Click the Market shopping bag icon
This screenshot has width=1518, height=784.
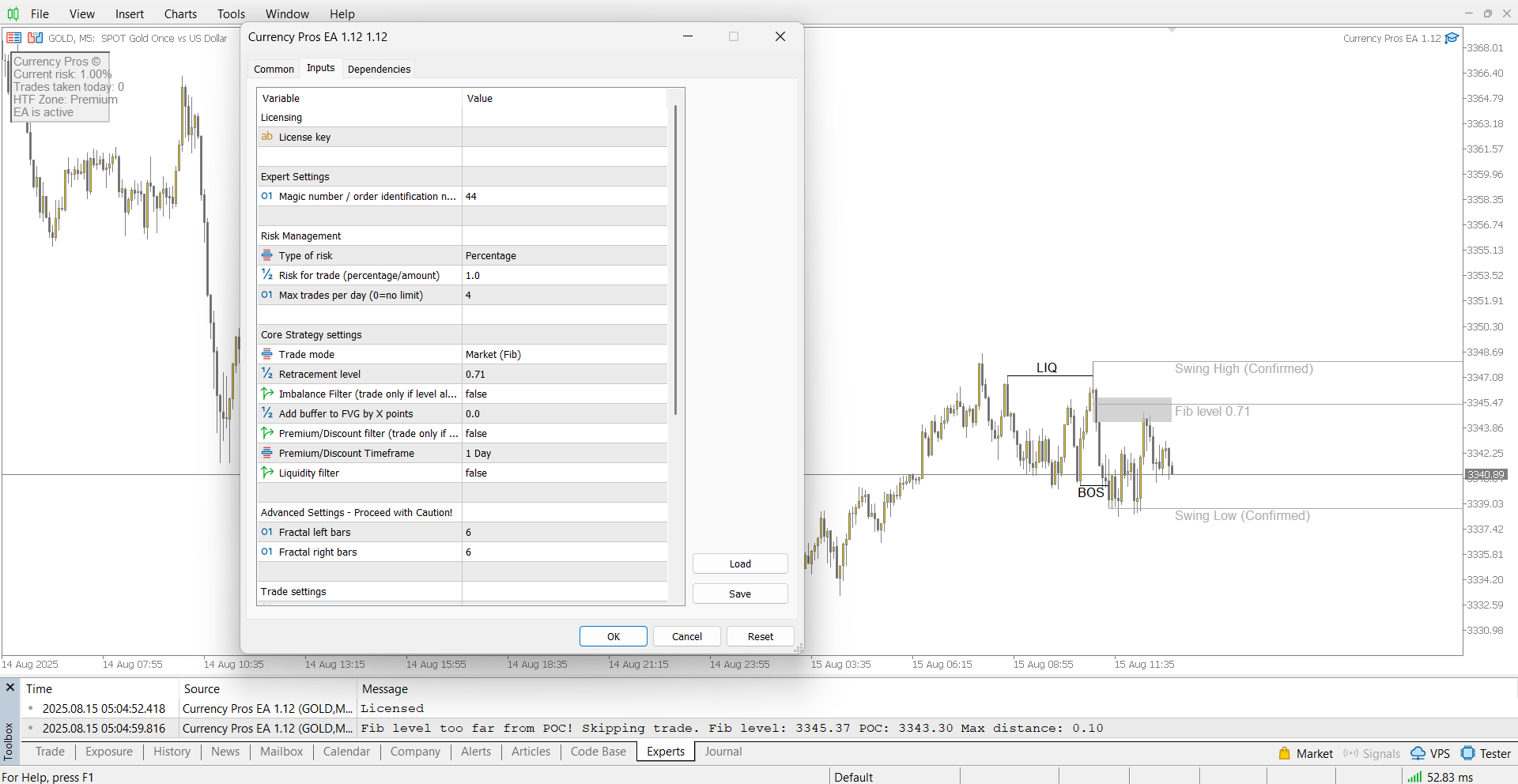(x=1285, y=753)
